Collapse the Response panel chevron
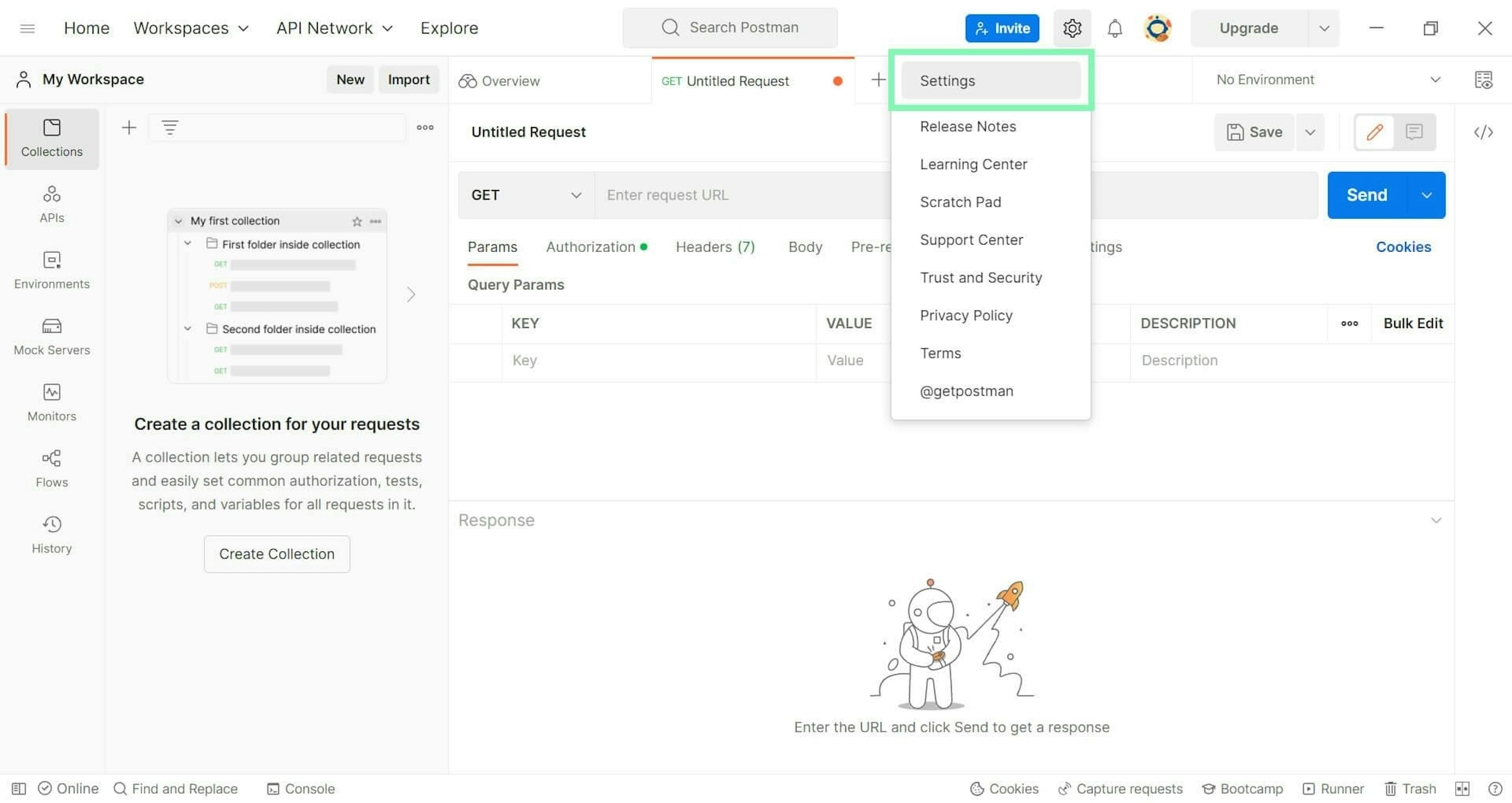 pyautogui.click(x=1436, y=520)
